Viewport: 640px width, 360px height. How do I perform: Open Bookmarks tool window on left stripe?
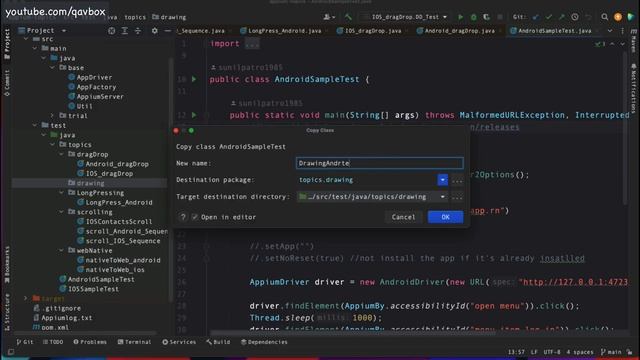click(x=7, y=264)
